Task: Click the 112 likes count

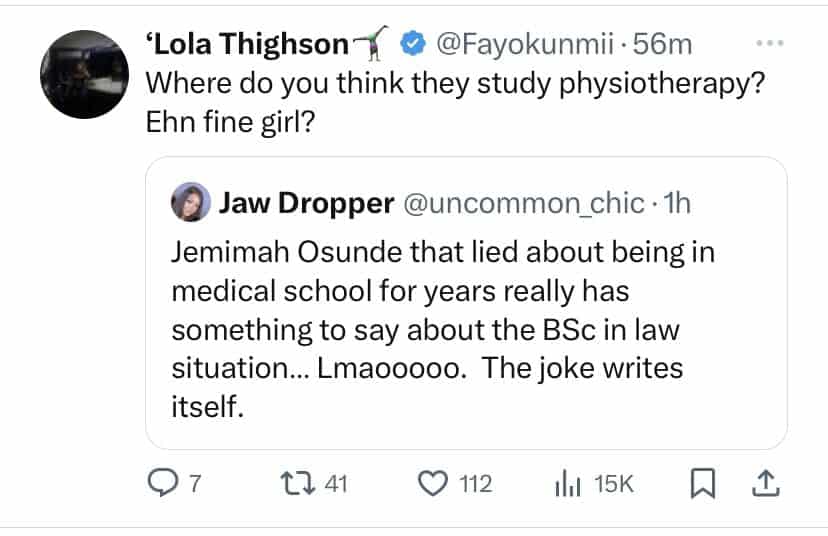Action: tap(475, 484)
